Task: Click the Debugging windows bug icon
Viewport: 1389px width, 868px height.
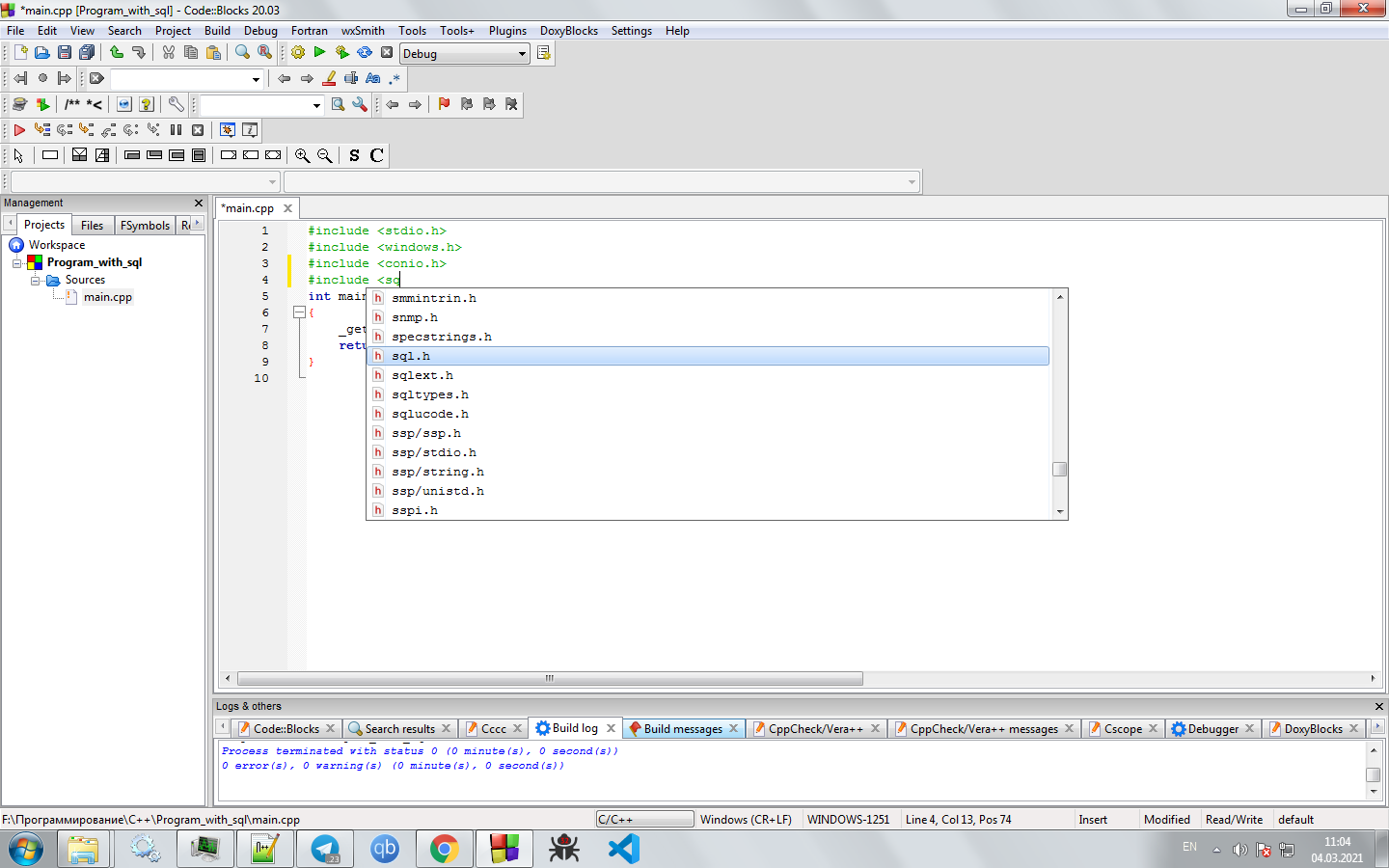Action: tap(228, 129)
